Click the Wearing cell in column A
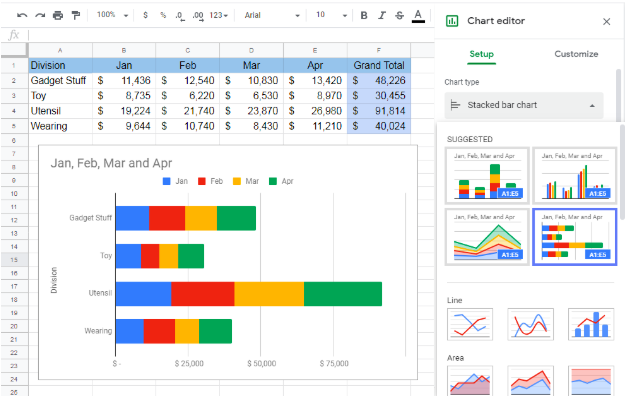Viewport: 626px width, 396px height. point(60,126)
